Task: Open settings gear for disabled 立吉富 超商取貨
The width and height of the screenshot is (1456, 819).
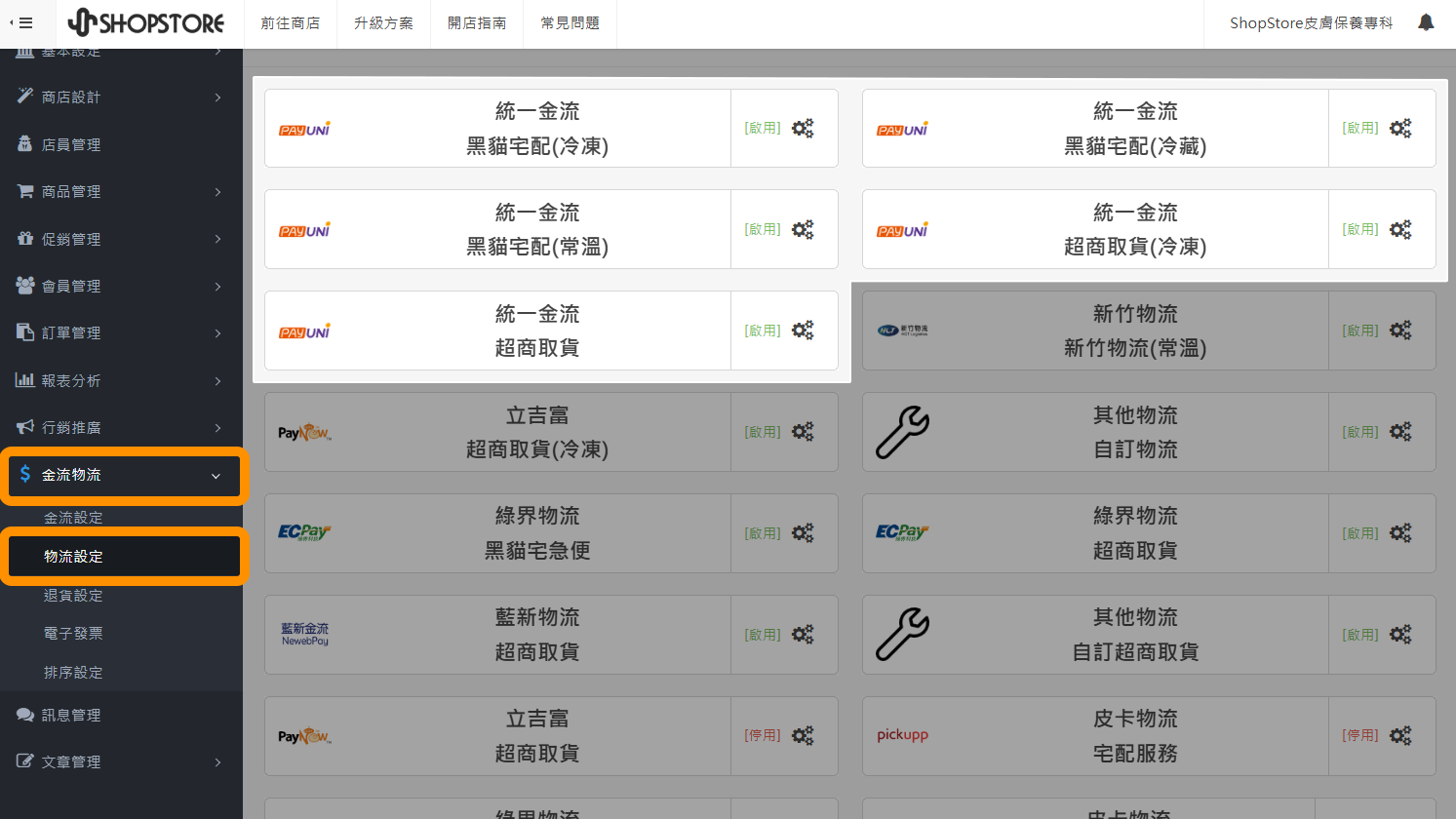Action: point(803,736)
